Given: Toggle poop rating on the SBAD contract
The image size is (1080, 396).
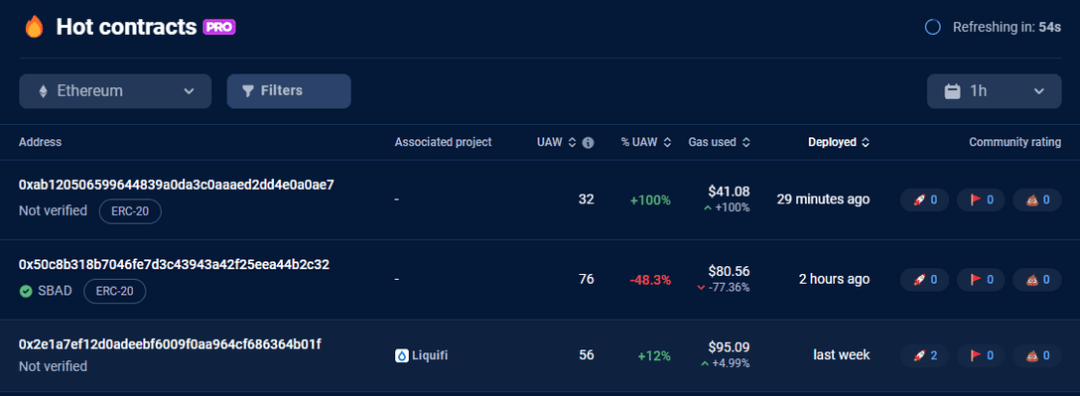Looking at the screenshot, I should (x=1037, y=279).
